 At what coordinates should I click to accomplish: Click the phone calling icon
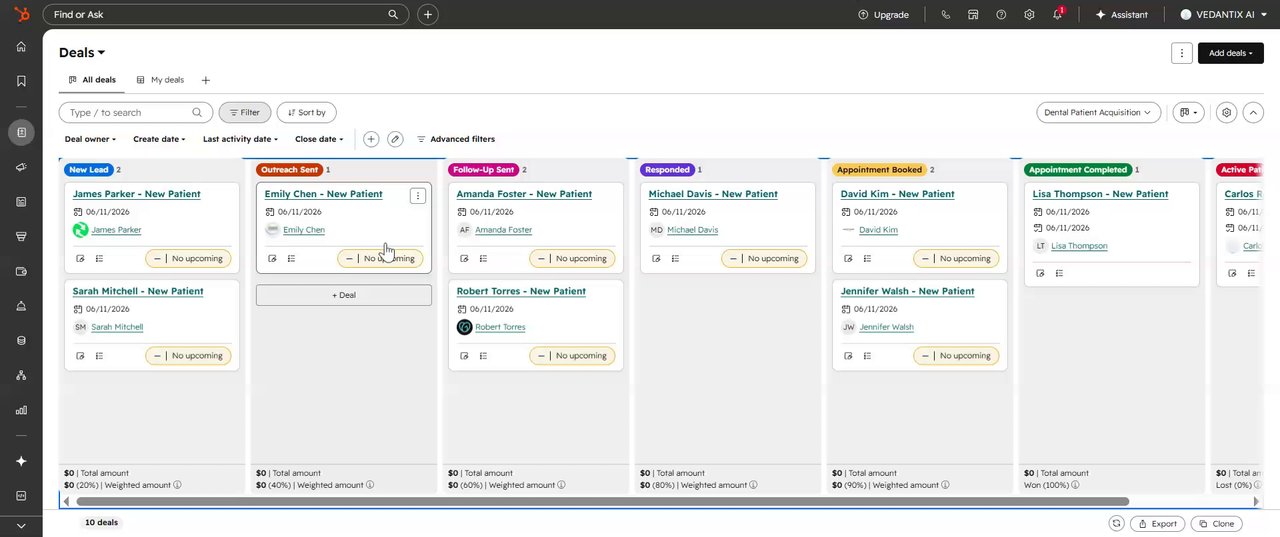945,15
